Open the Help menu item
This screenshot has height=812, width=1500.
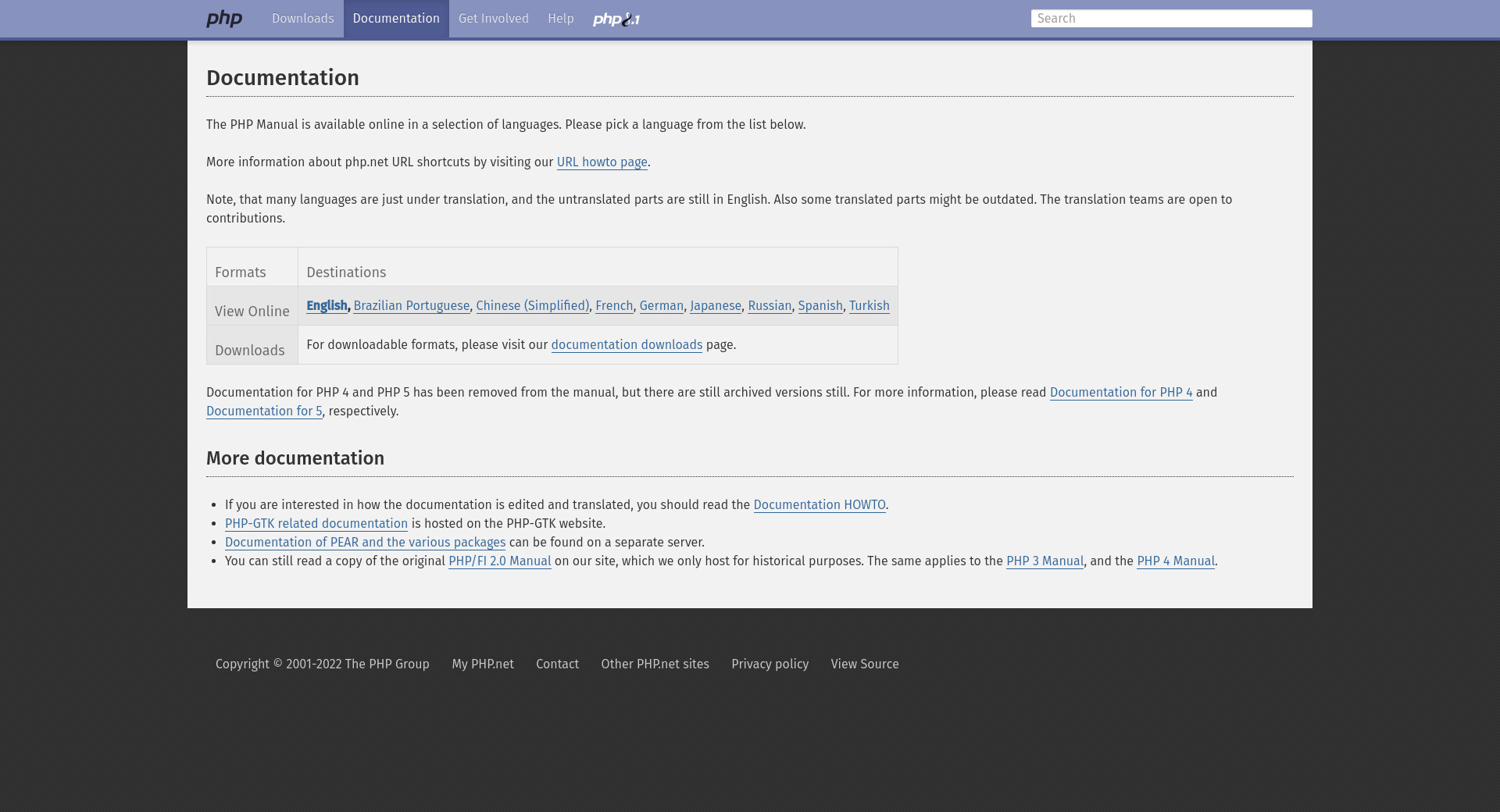tap(560, 19)
